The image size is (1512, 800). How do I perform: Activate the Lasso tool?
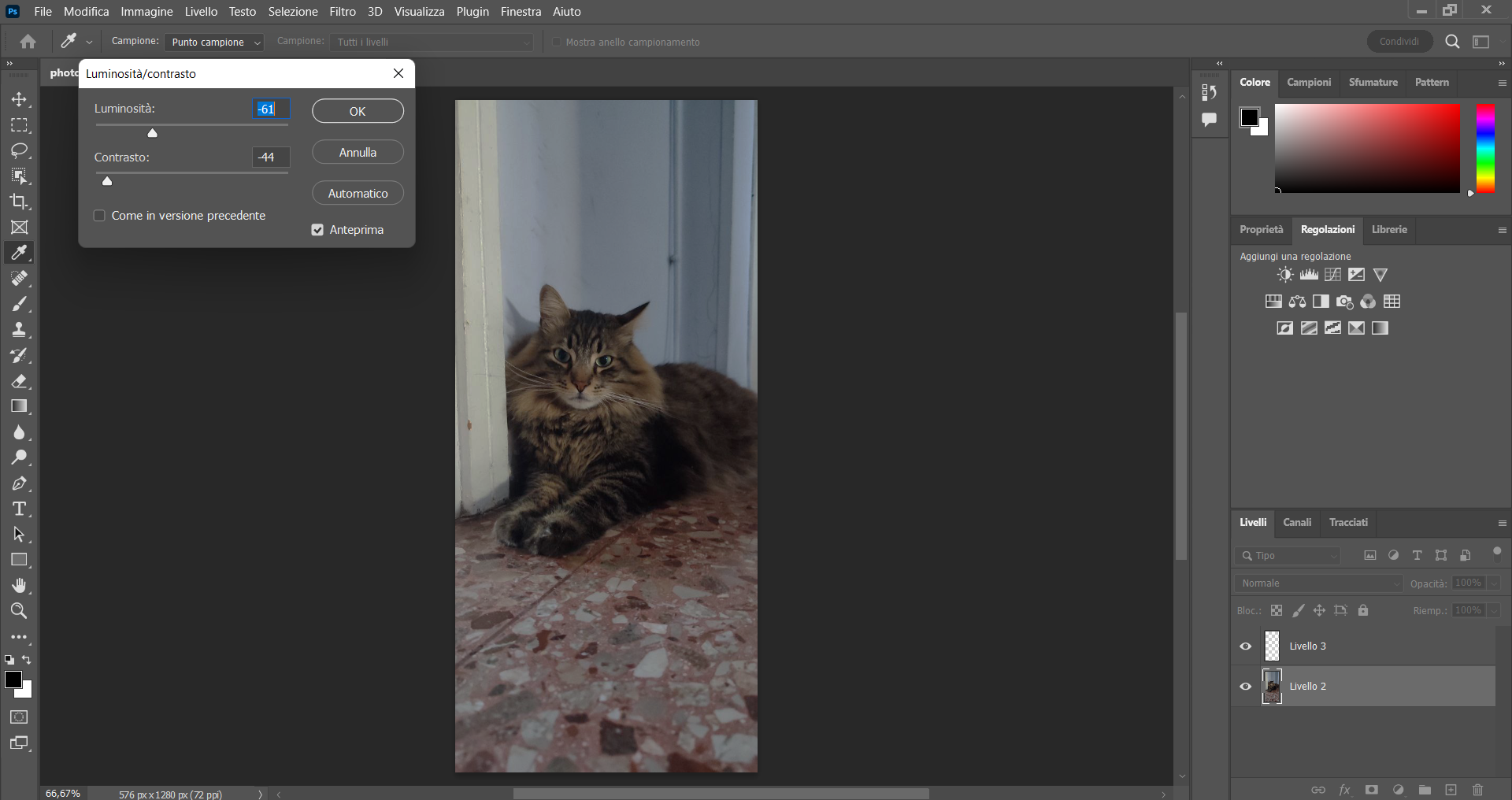pyautogui.click(x=19, y=150)
